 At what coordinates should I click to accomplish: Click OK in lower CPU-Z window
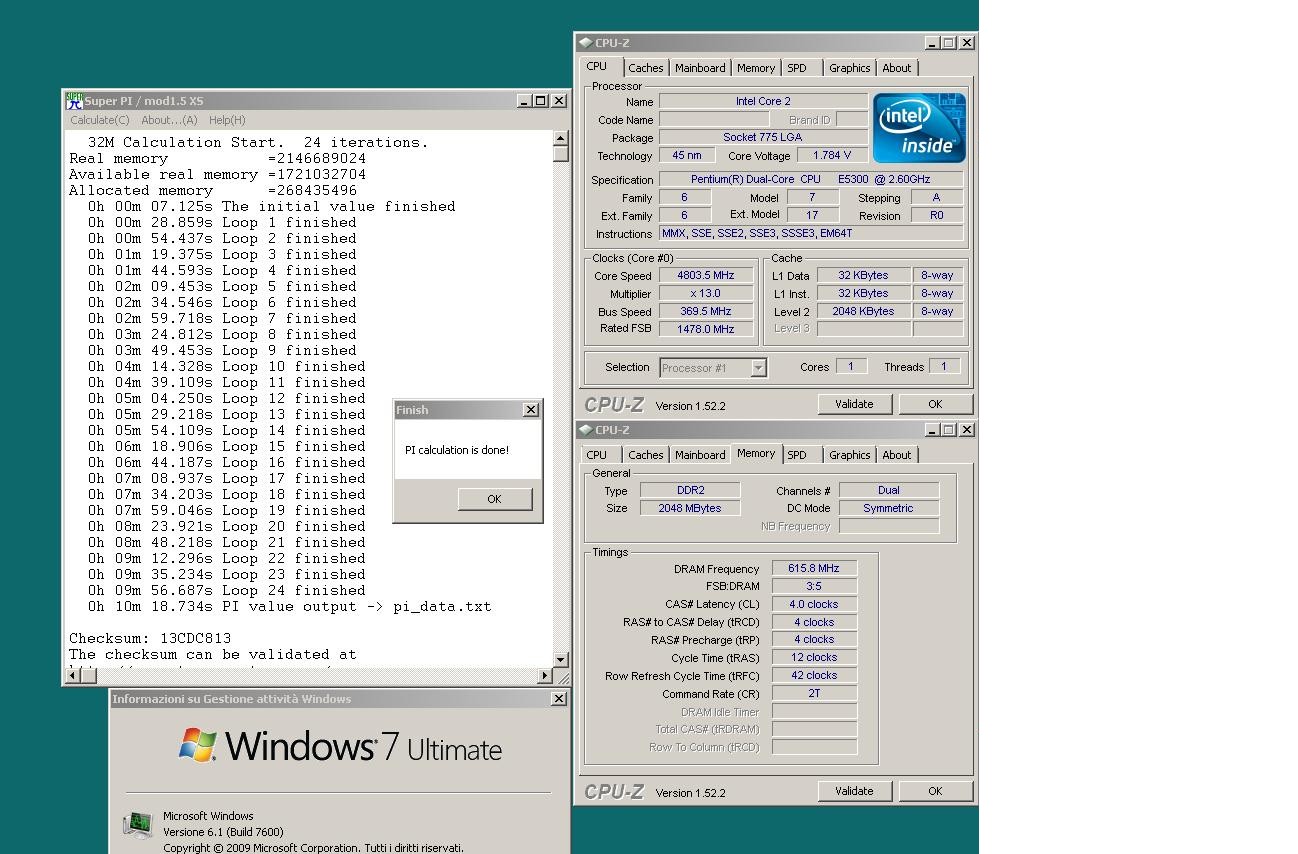tap(935, 791)
